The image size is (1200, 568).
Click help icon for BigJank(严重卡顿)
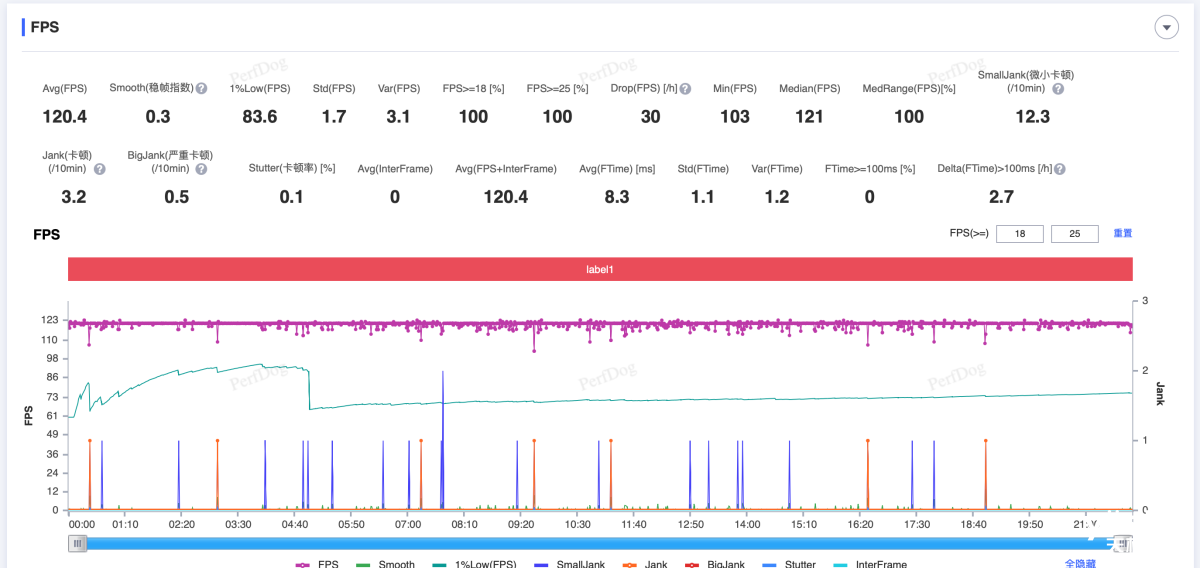[x=202, y=169]
